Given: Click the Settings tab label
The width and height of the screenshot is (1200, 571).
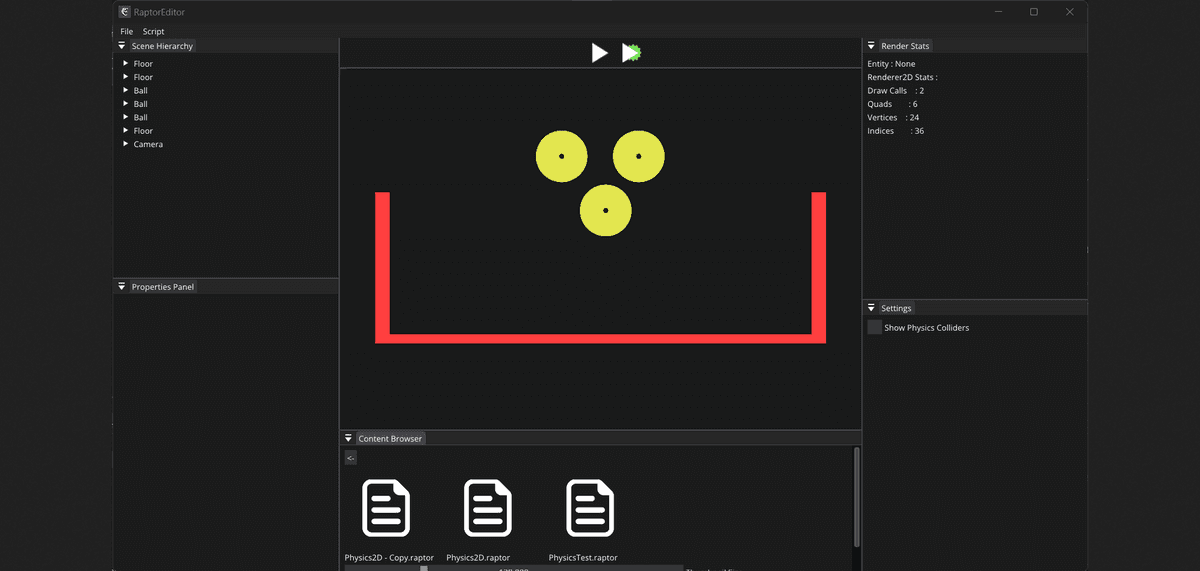Looking at the screenshot, I should pyautogui.click(x=896, y=308).
